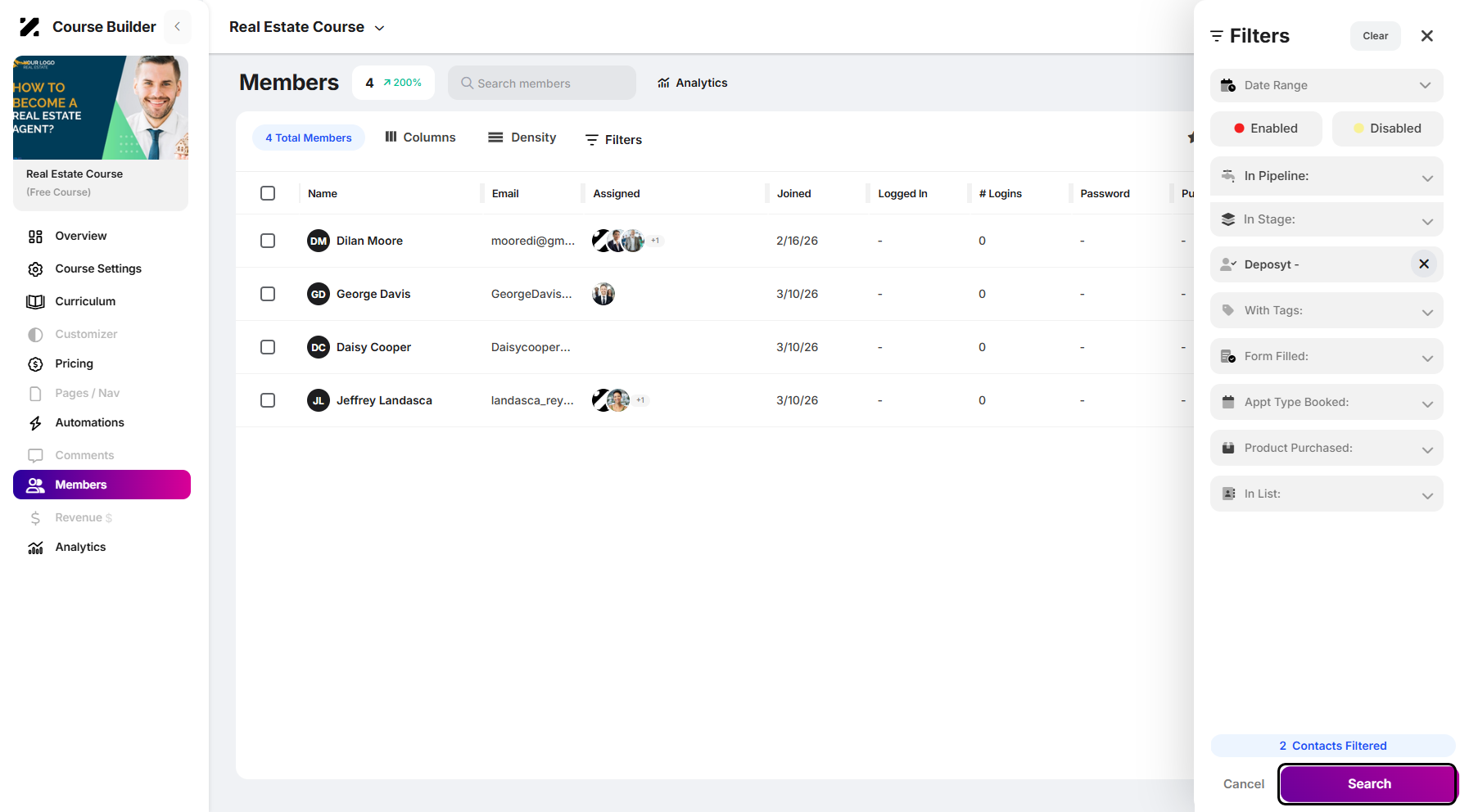The image size is (1460, 812).
Task: Click the Search members field
Action: point(542,83)
